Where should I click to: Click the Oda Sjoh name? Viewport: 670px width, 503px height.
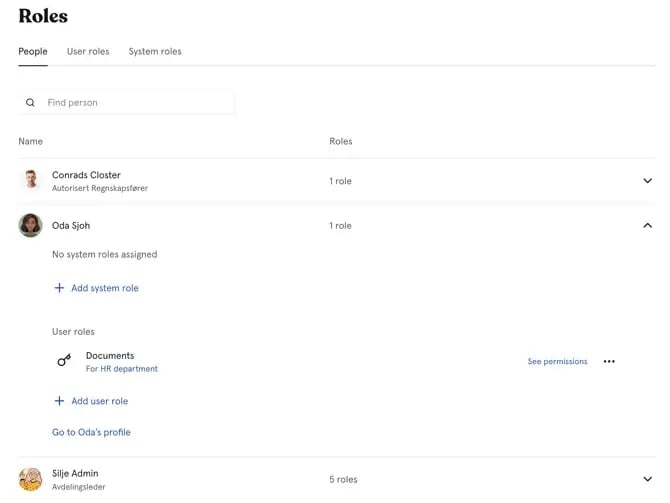[71, 225]
